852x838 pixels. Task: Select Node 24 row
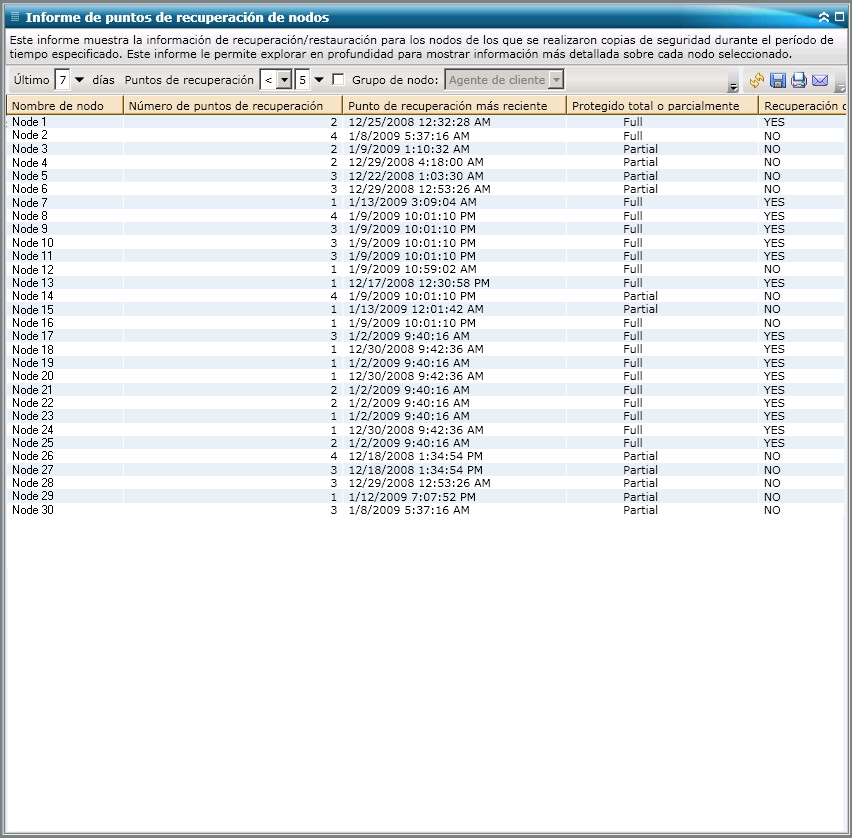tap(426, 429)
